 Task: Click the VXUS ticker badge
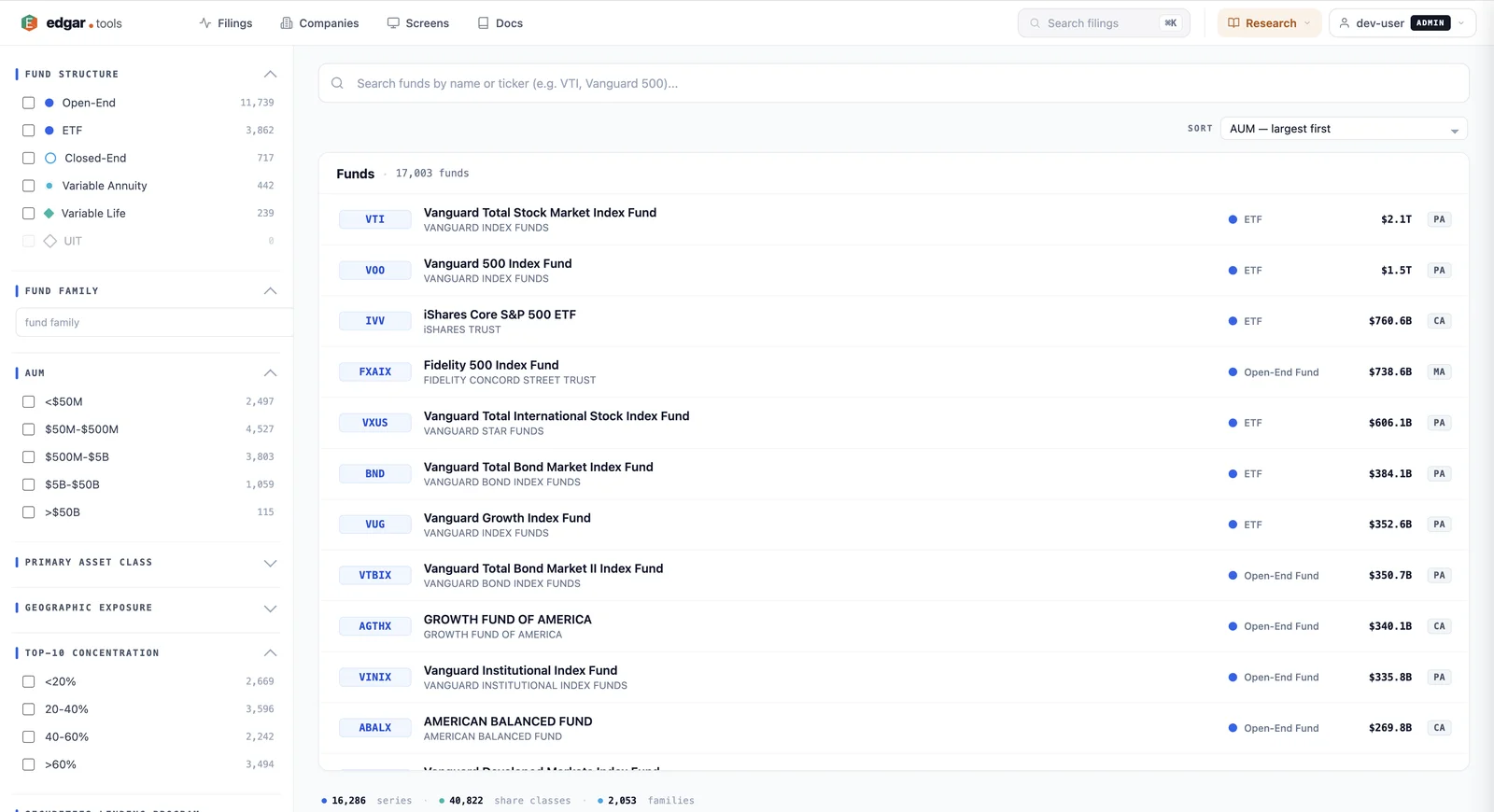point(374,423)
